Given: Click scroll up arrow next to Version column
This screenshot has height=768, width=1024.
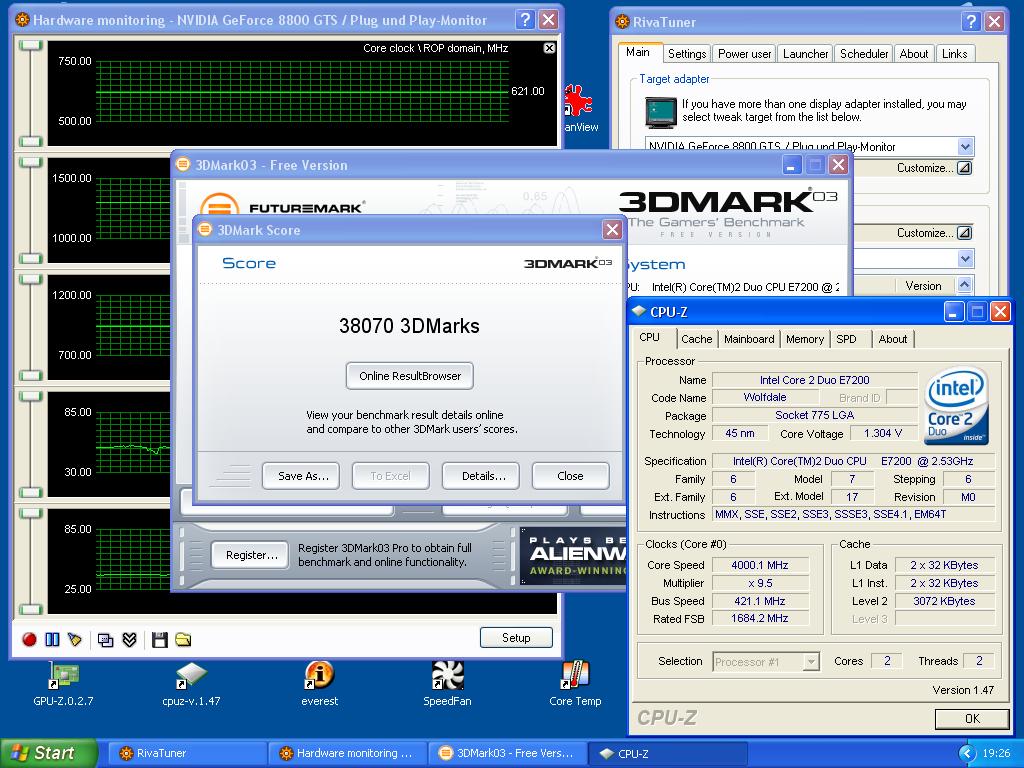Looking at the screenshot, I should pos(965,285).
